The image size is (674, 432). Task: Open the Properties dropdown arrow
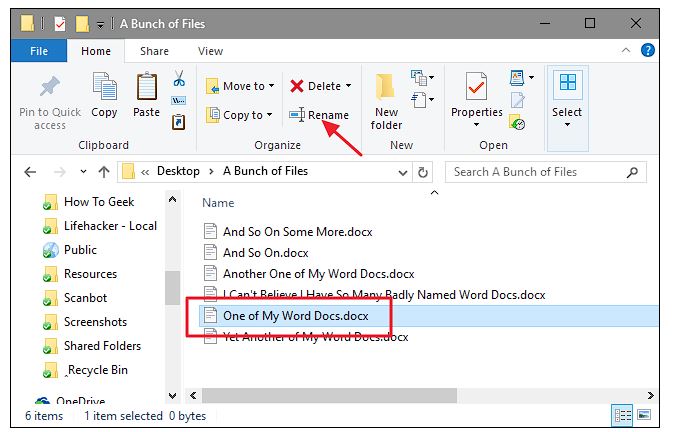[x=476, y=125]
